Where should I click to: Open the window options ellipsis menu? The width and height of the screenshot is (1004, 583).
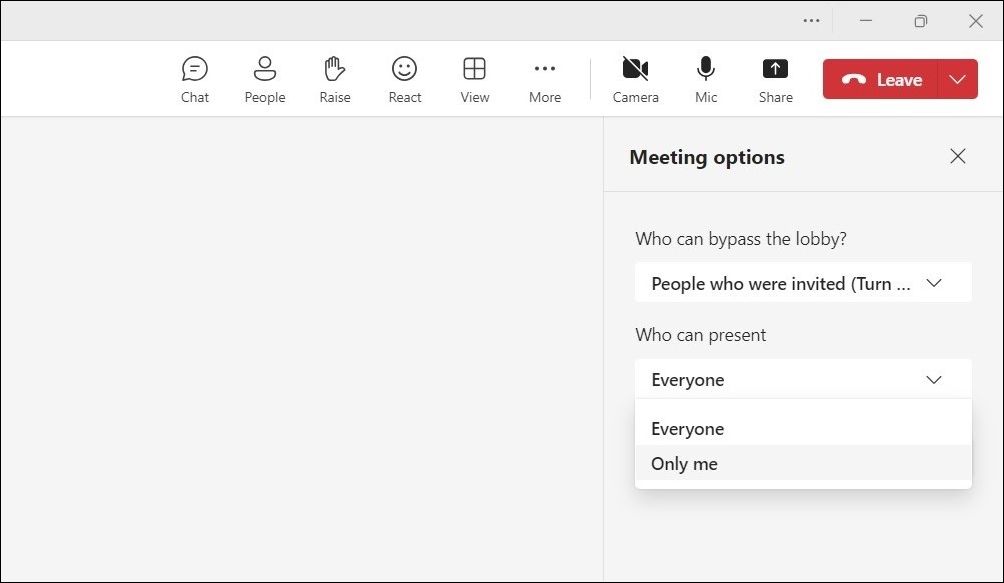tap(811, 20)
